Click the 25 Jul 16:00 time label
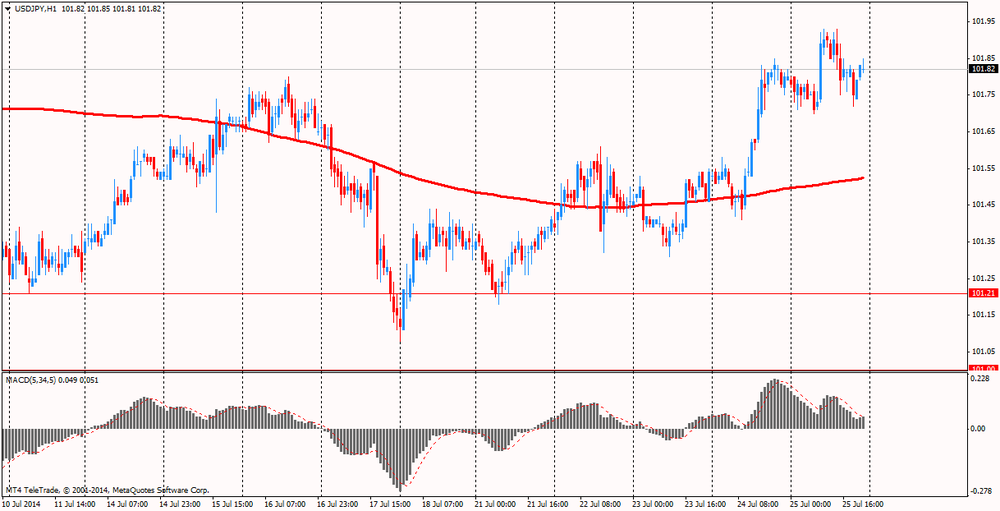The width and height of the screenshot is (1000, 511). point(865,504)
